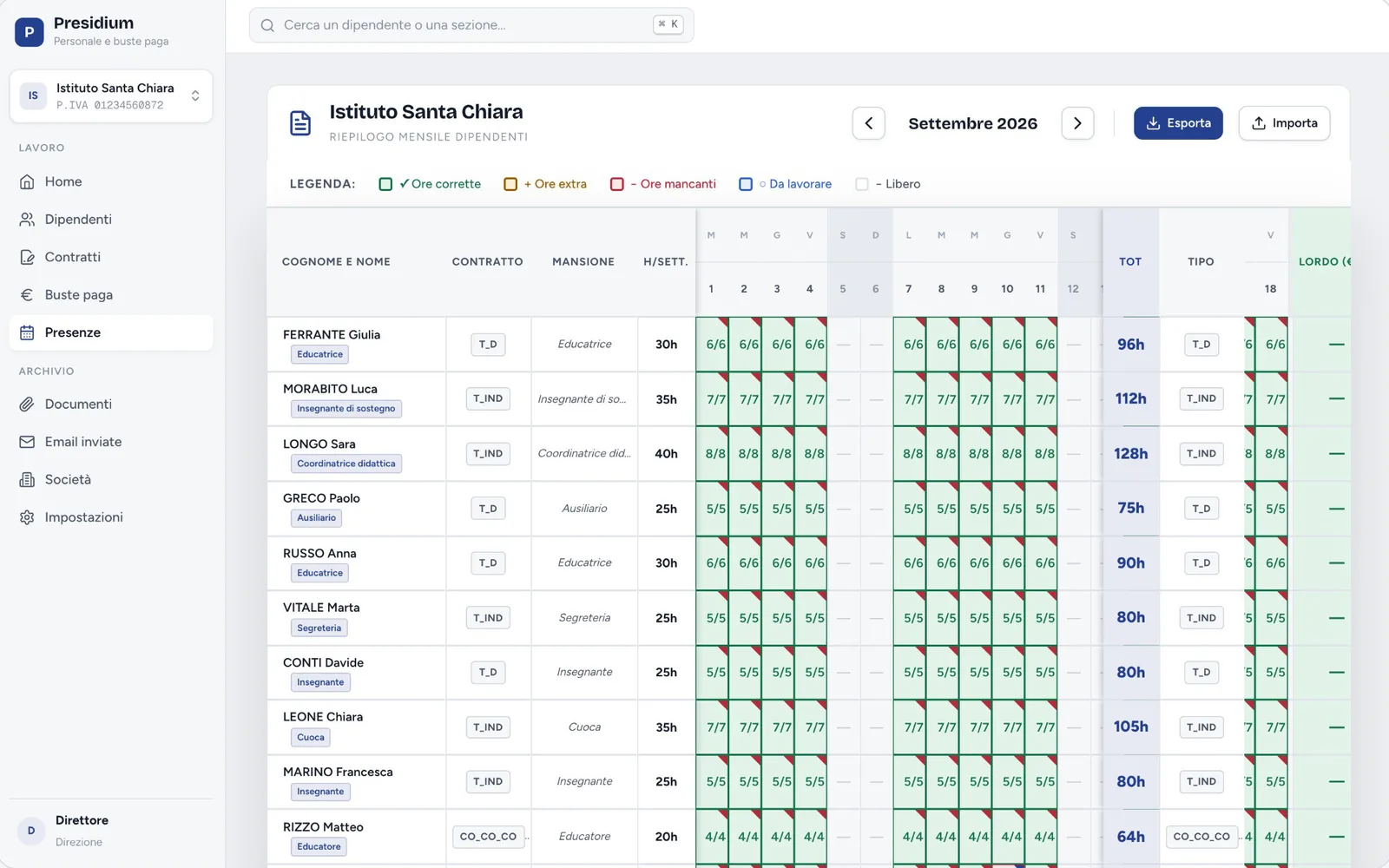The width and height of the screenshot is (1389, 868).
Task: Click Coordinatrice didattica tag under LONGO Sara
Action: 346,464
